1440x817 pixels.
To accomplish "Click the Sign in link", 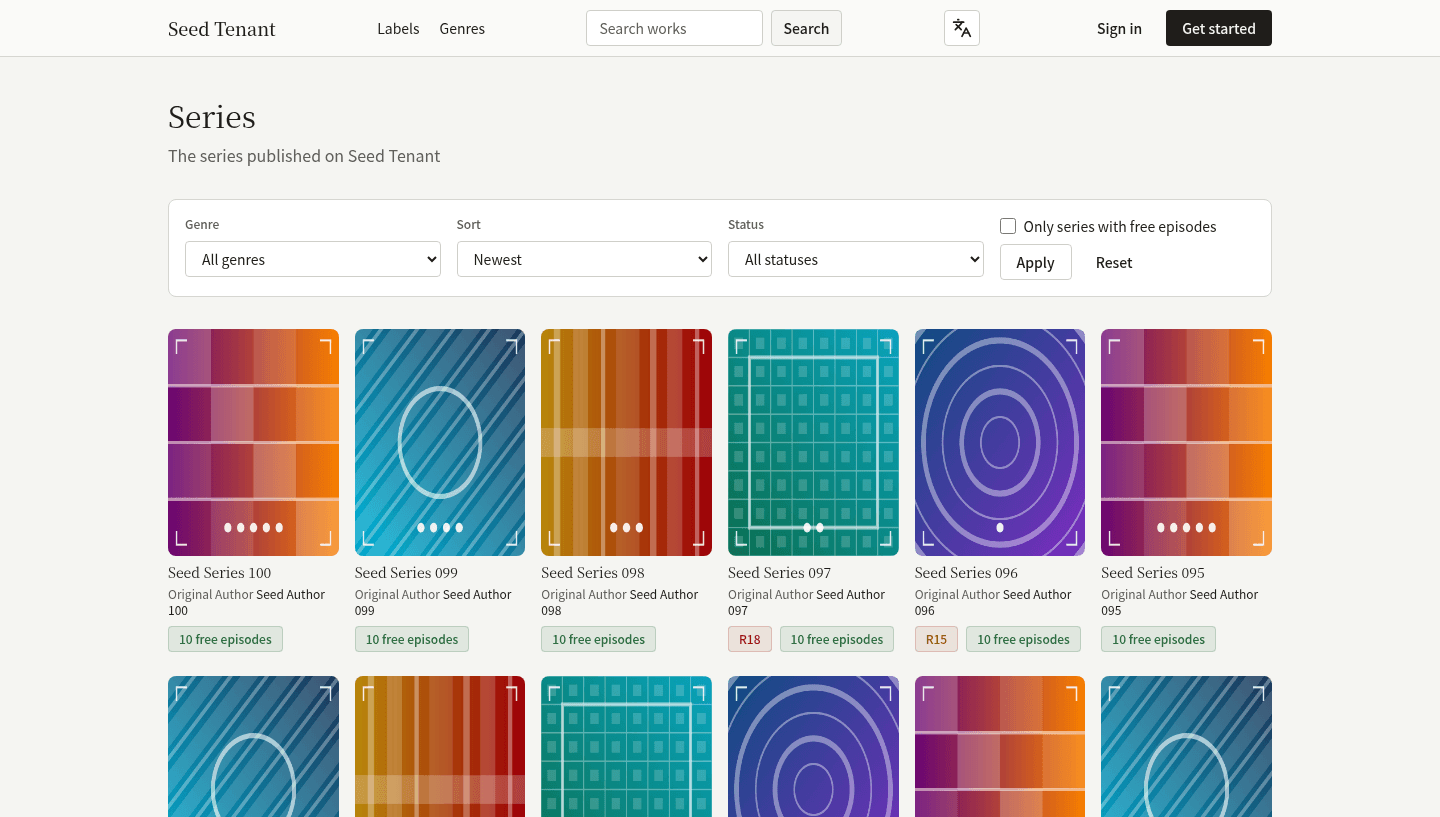I will [x=1119, y=29].
